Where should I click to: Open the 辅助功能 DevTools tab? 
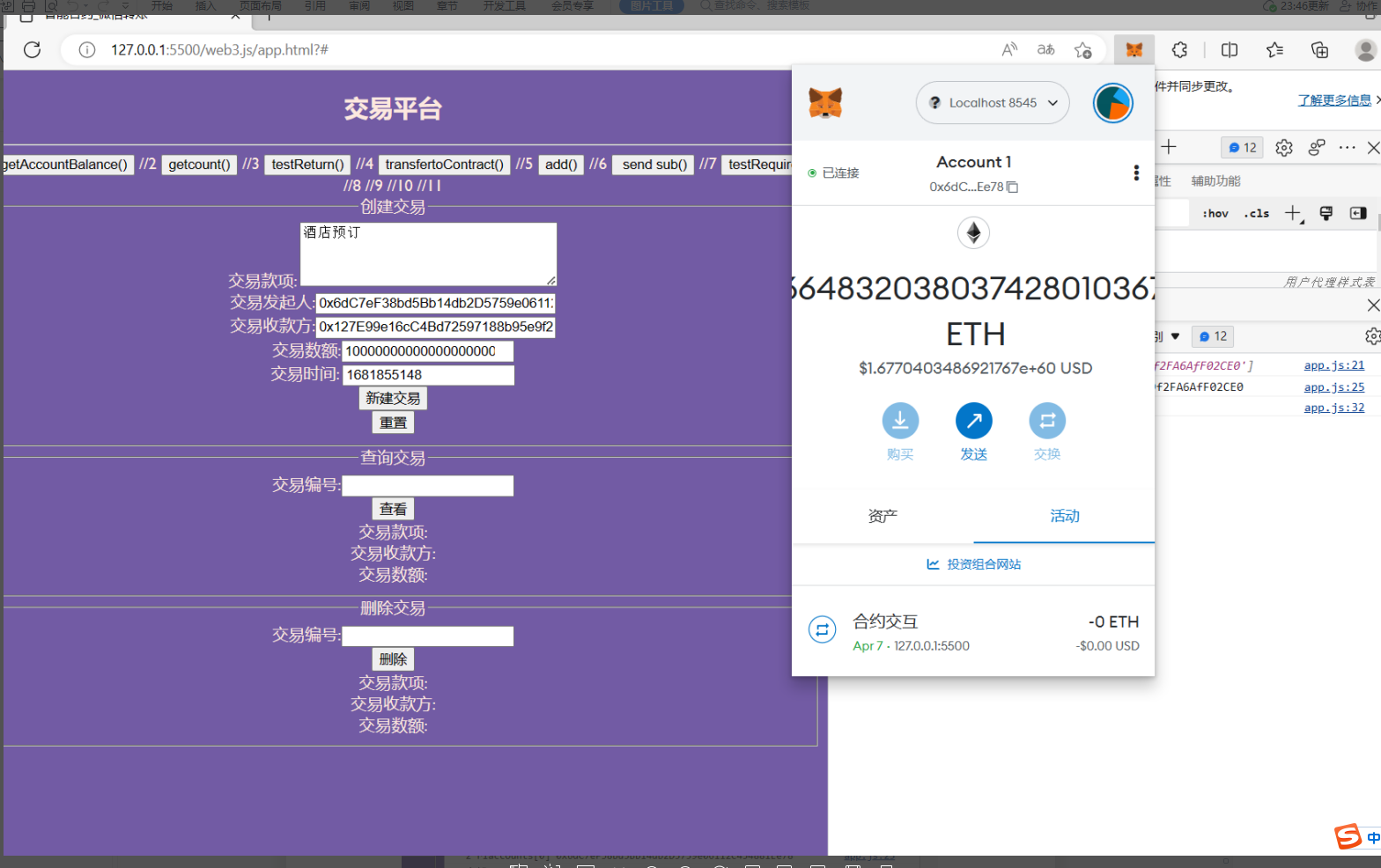click(x=1215, y=180)
